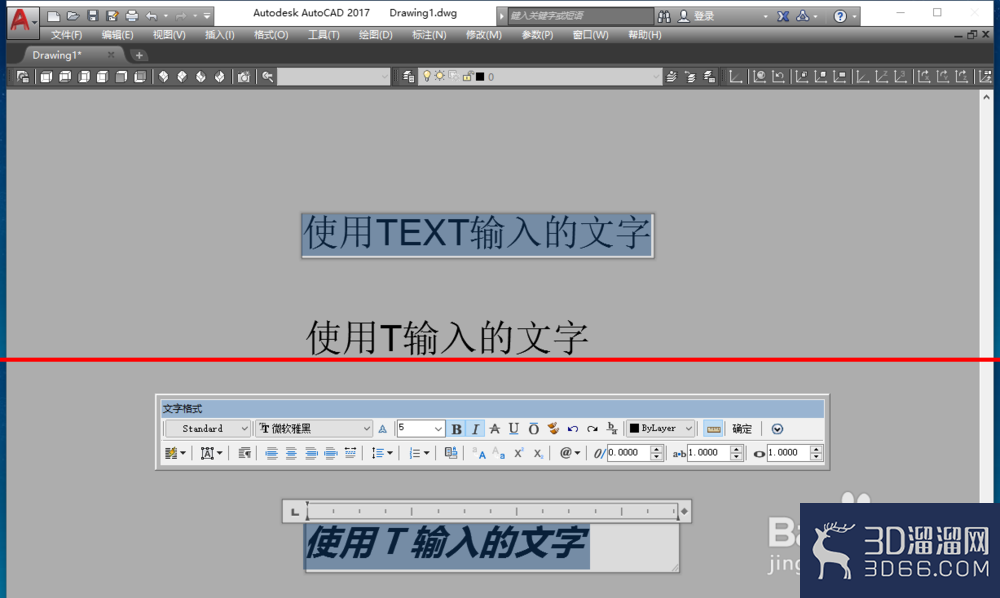Viewport: 1000px width, 598px height.
Task: Toggle strikethrough formatting
Action: [494, 429]
